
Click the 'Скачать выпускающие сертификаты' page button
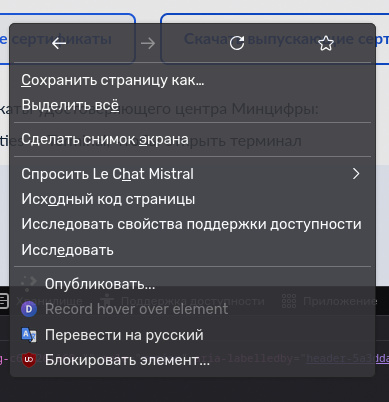(x=275, y=39)
